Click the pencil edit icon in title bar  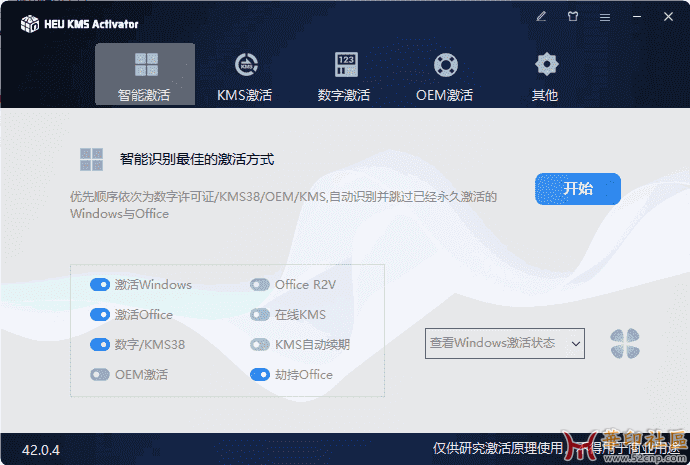(541, 17)
